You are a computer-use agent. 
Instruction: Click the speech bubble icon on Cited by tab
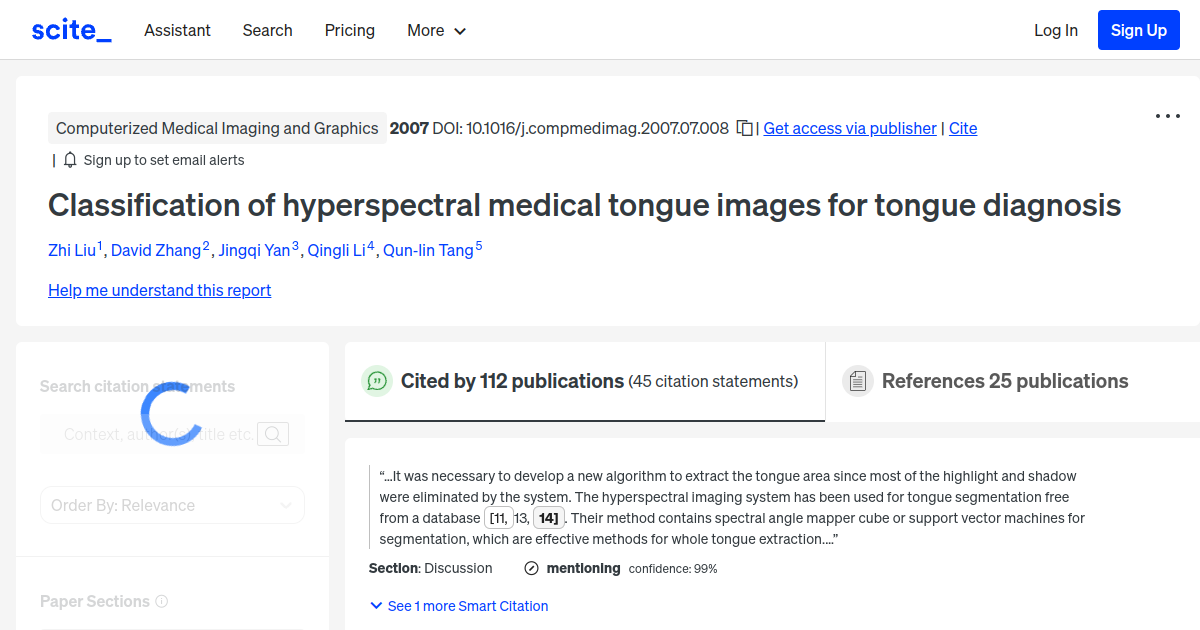point(376,381)
